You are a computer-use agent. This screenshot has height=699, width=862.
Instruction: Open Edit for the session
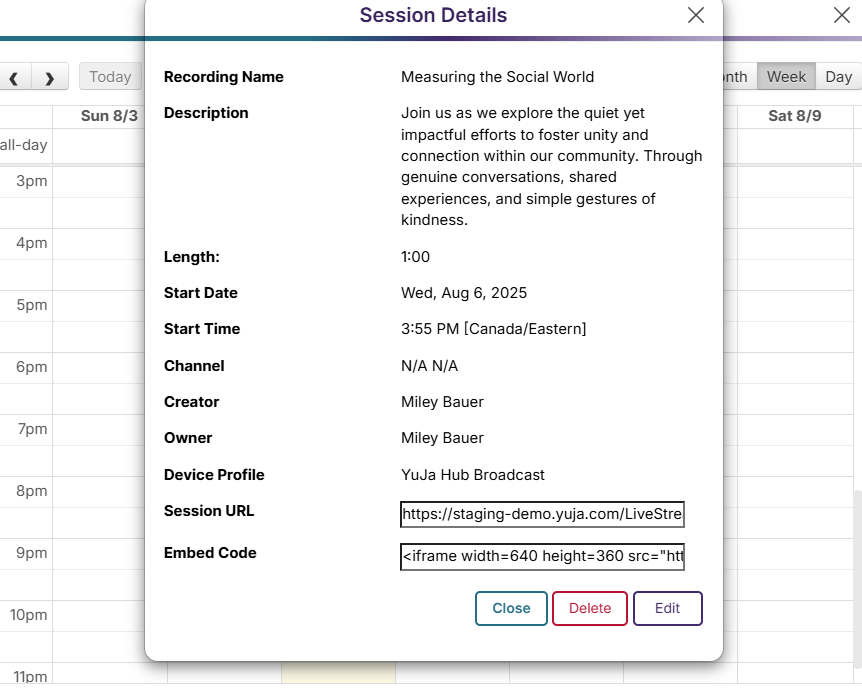point(667,608)
